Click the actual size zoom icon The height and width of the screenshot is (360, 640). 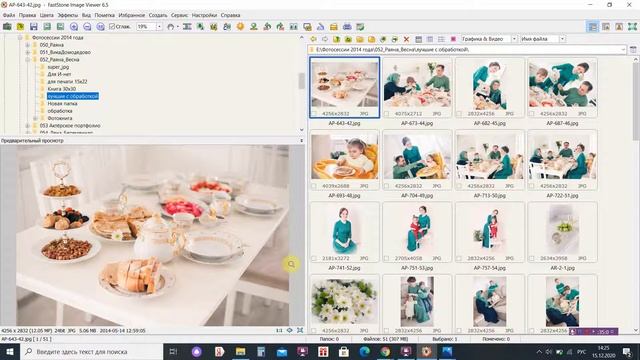100,27
